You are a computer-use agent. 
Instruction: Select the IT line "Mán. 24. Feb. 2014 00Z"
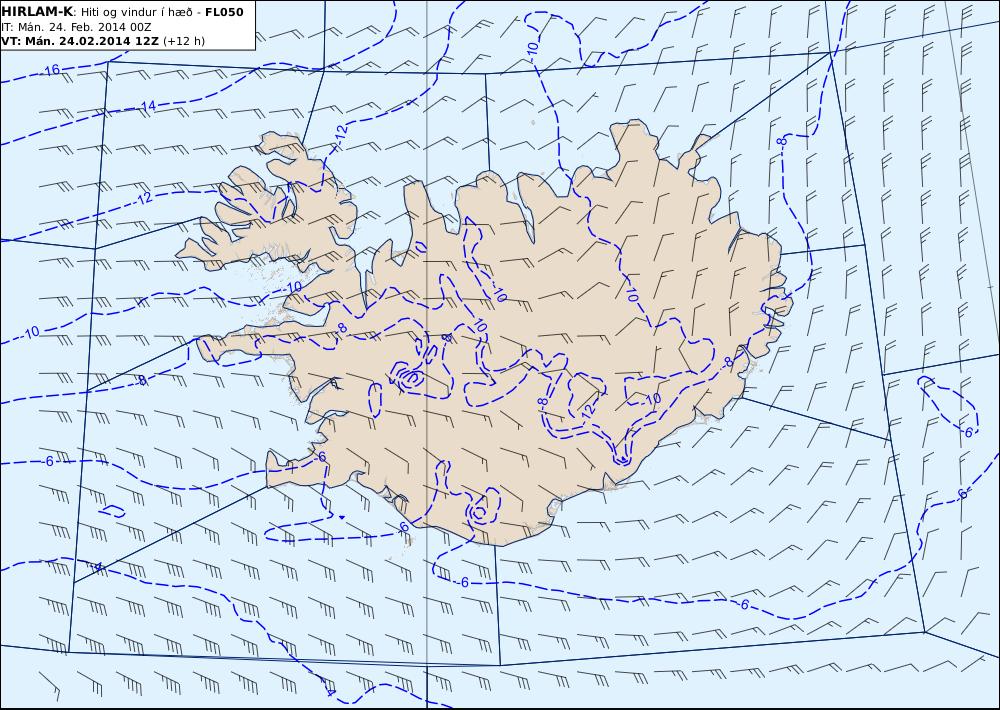(84, 27)
